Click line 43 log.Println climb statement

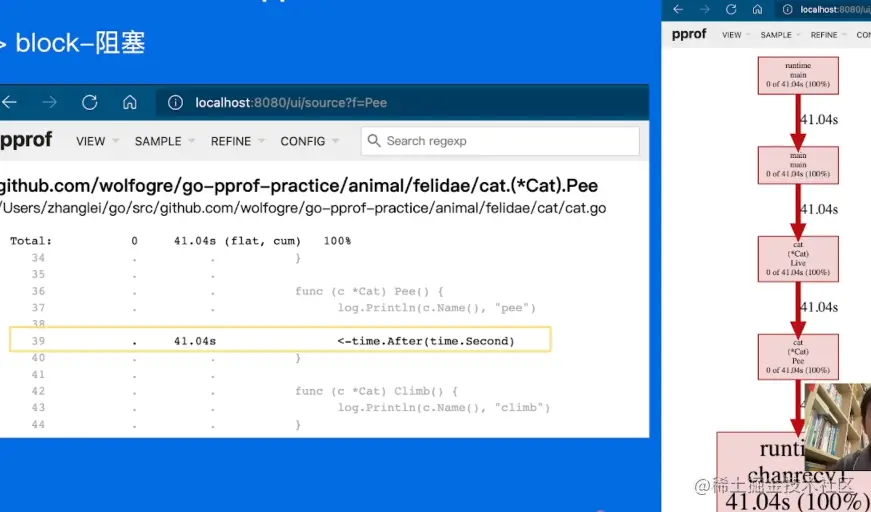444,408
